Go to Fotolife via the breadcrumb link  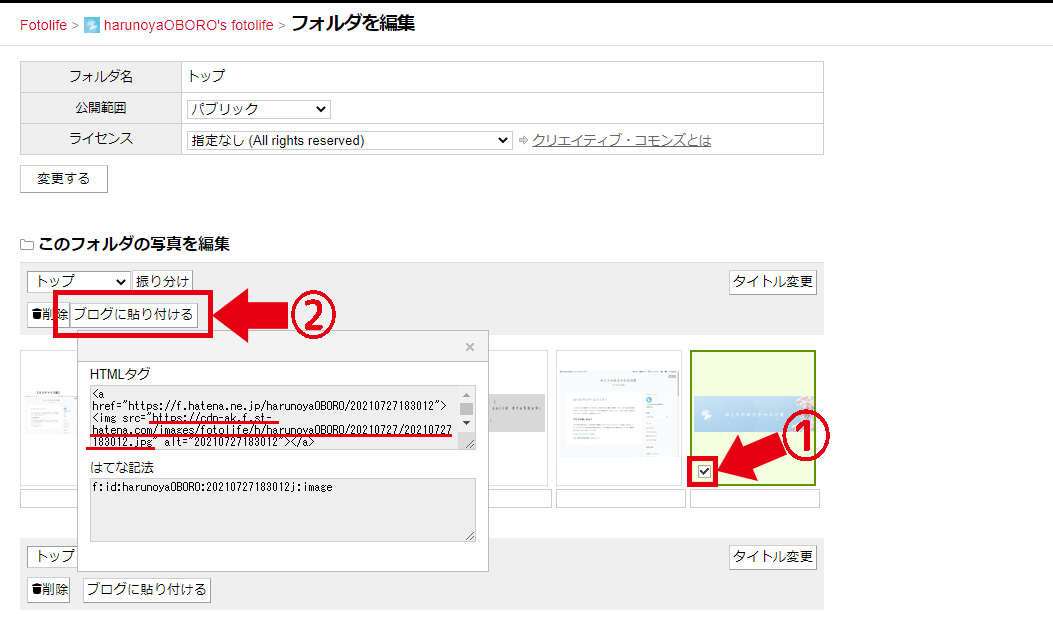[x=42, y=23]
